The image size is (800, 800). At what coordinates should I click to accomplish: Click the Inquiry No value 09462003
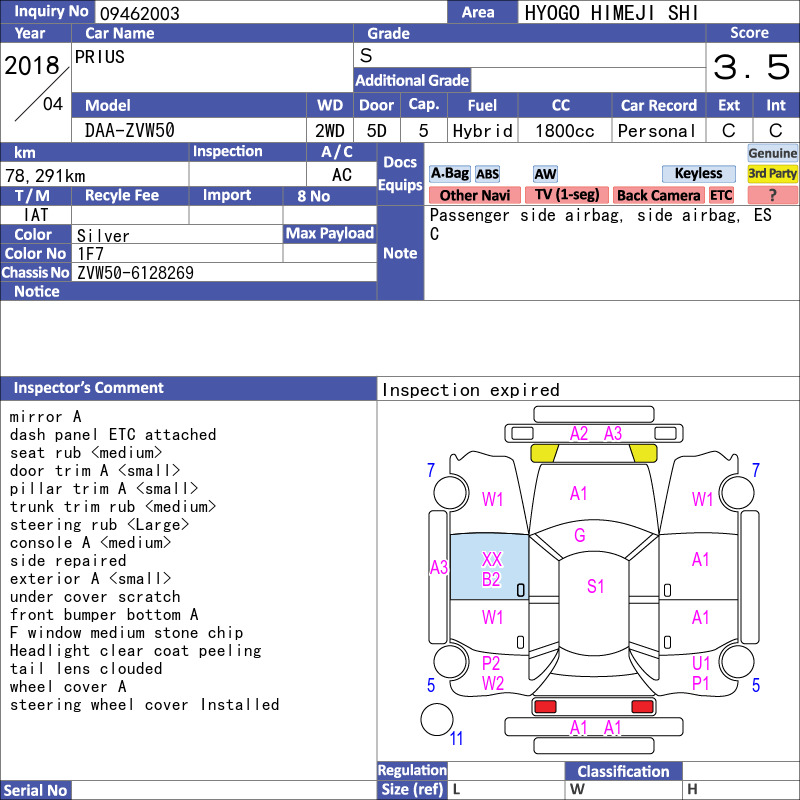(x=139, y=13)
